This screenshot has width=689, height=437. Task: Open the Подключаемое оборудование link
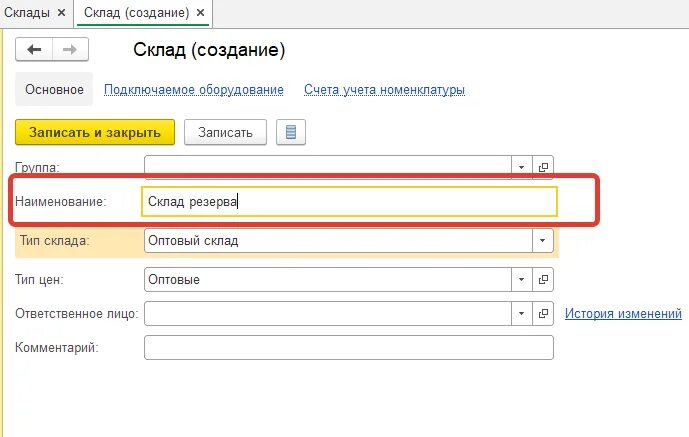tap(194, 90)
